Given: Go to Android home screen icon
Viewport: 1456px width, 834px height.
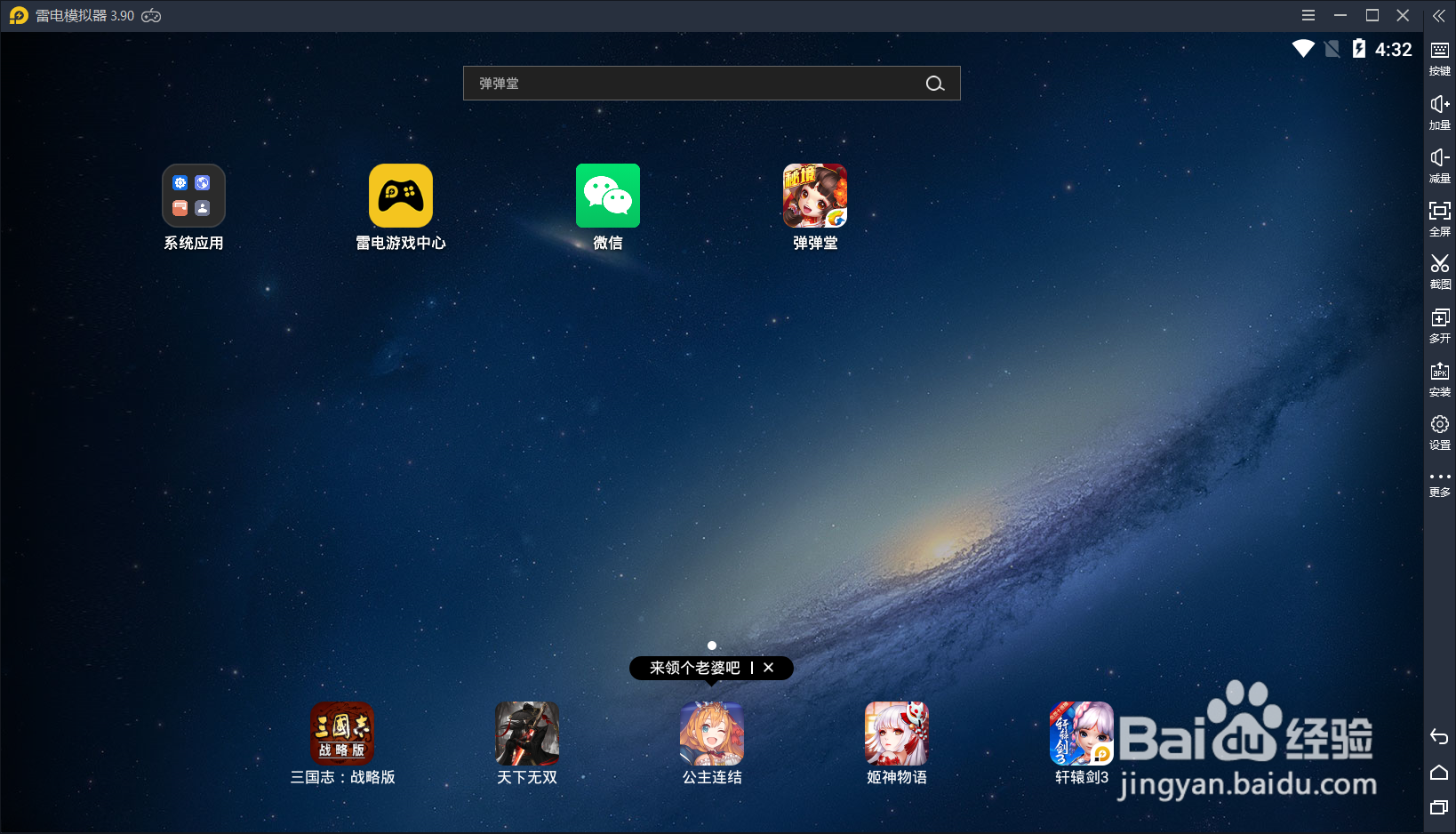Looking at the screenshot, I should coord(1439,773).
